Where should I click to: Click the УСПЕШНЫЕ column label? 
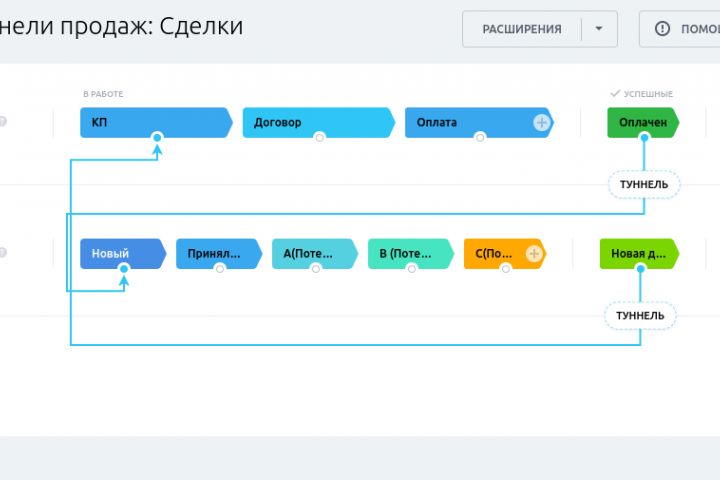click(648, 94)
